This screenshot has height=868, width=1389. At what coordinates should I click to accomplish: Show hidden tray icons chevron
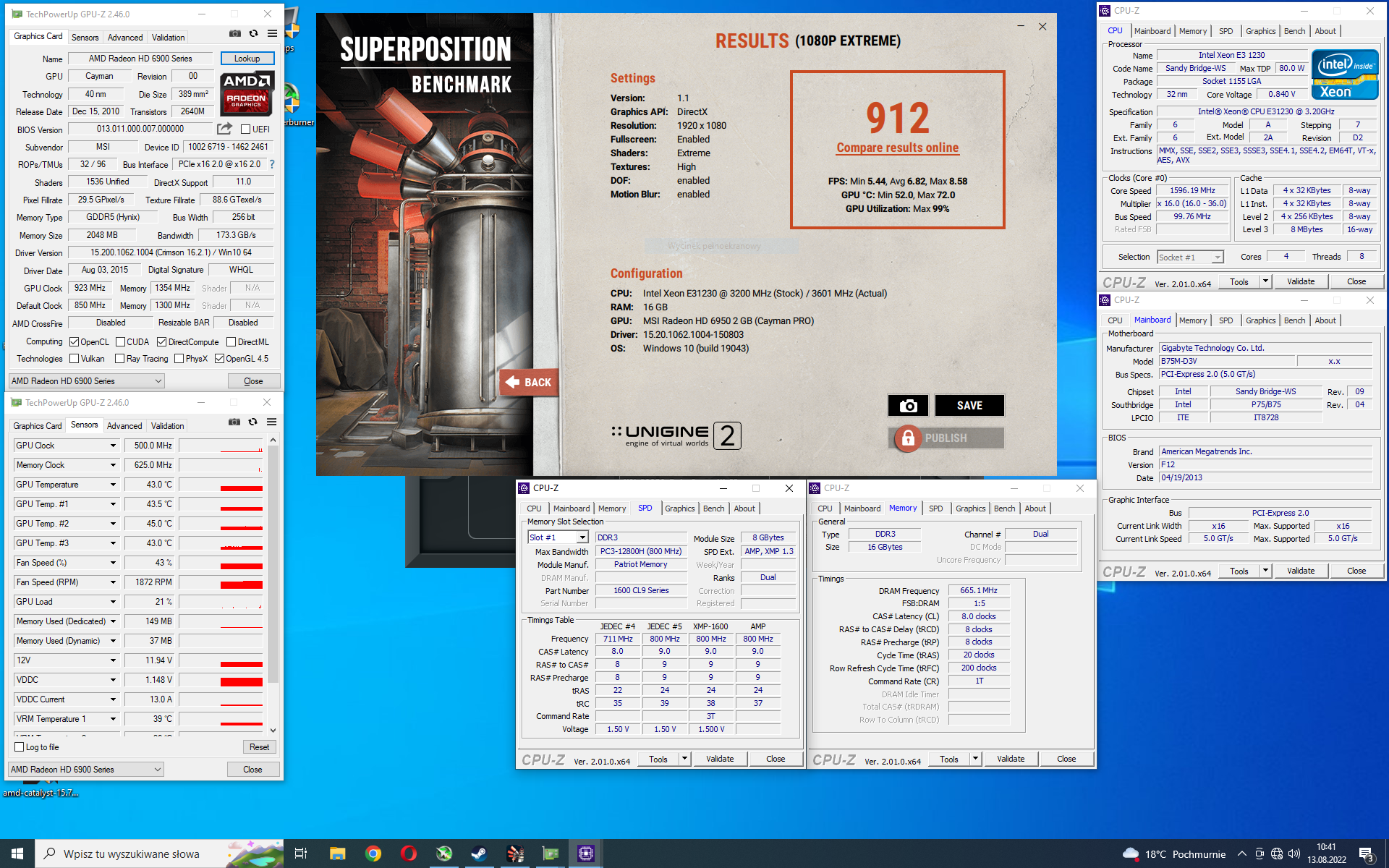tap(1242, 854)
